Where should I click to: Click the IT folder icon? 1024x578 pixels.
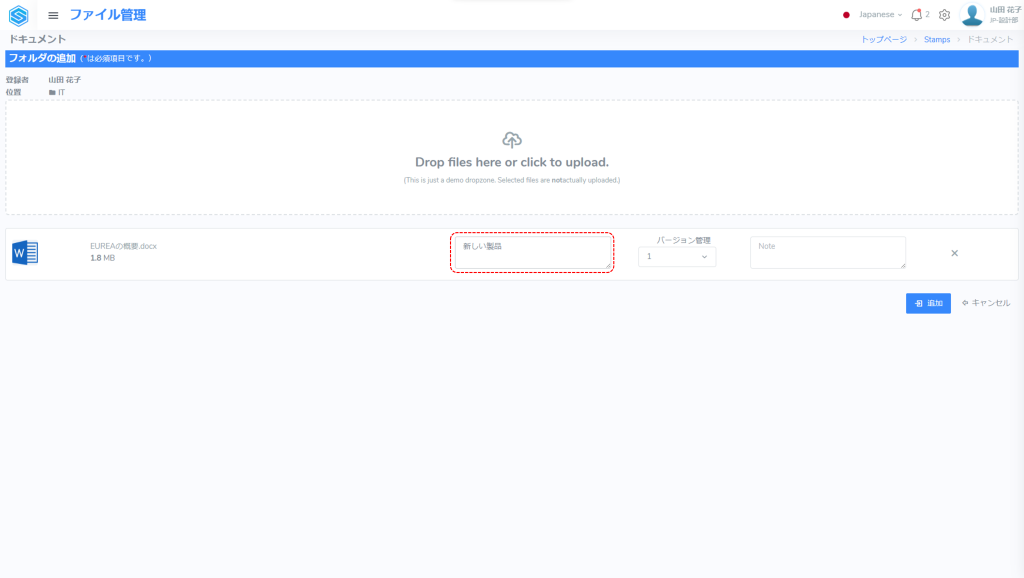(52, 92)
